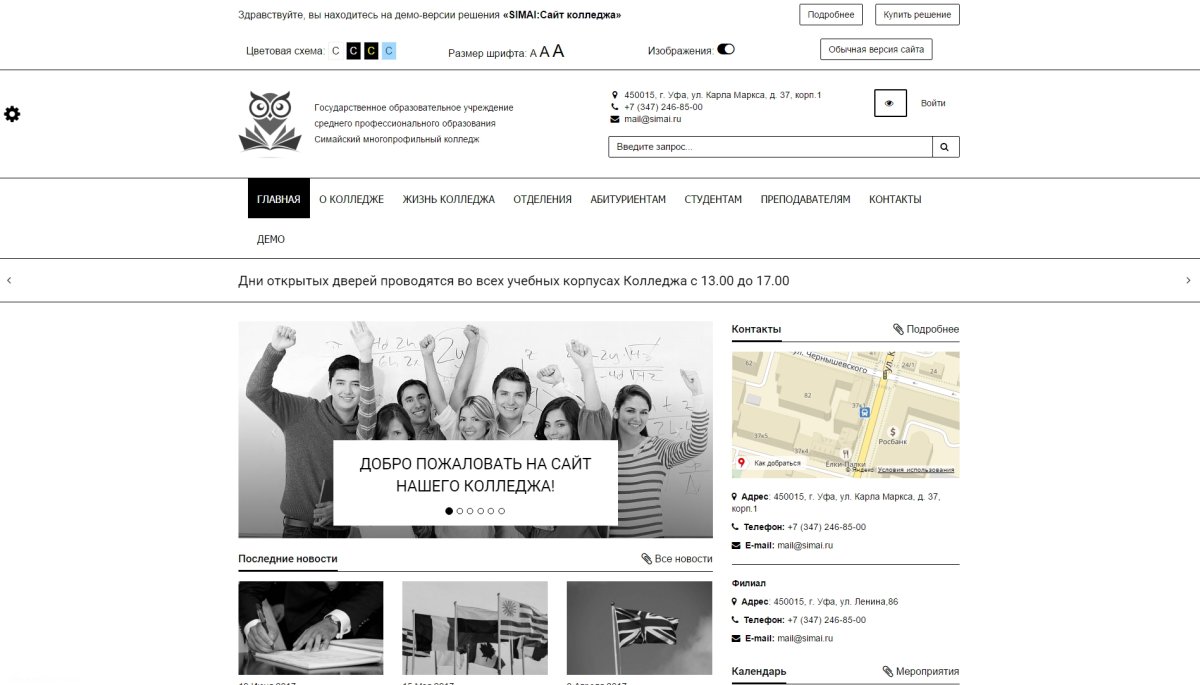
Task: Advance announcement with right arrow
Action: tap(1188, 281)
